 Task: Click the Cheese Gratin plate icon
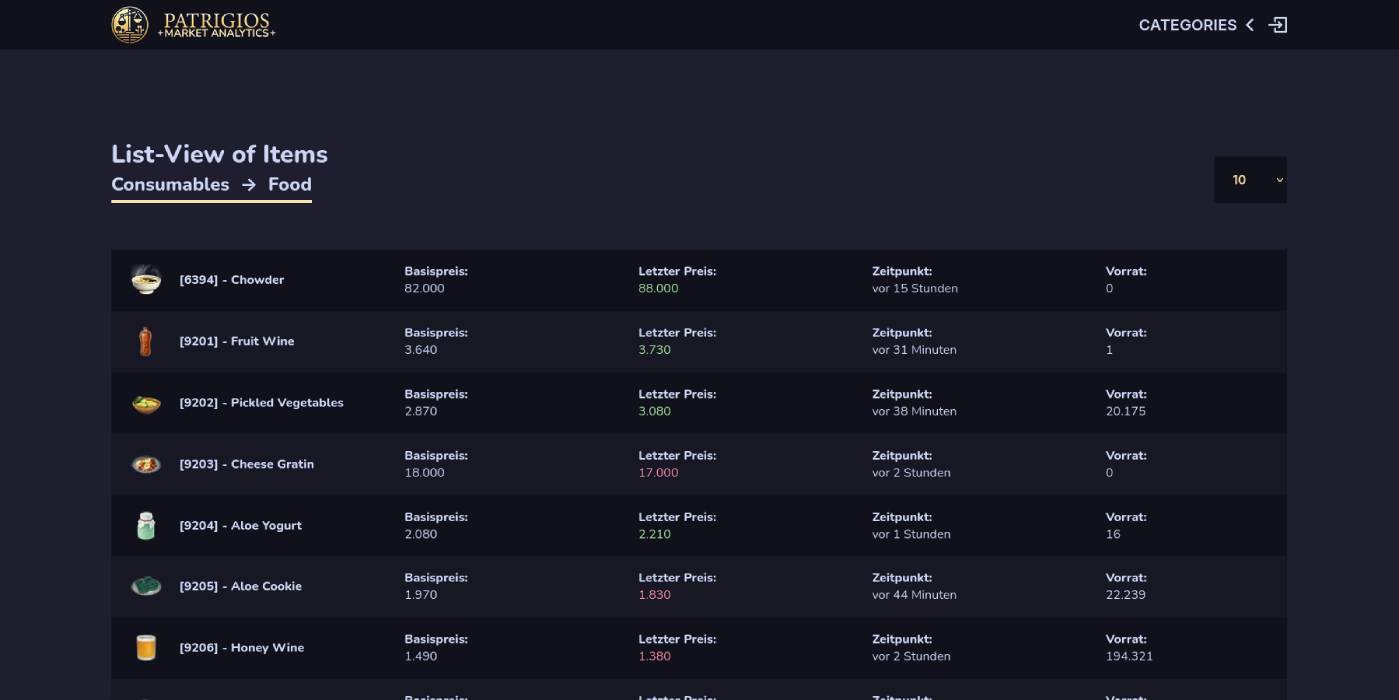click(146, 464)
